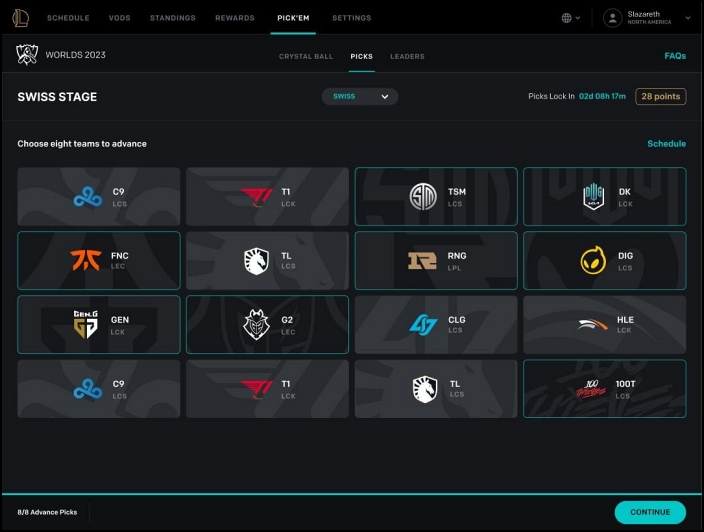Image resolution: width=704 pixels, height=532 pixels.
Task: Toggle the Gen.G GEN team pick
Action: point(98,325)
